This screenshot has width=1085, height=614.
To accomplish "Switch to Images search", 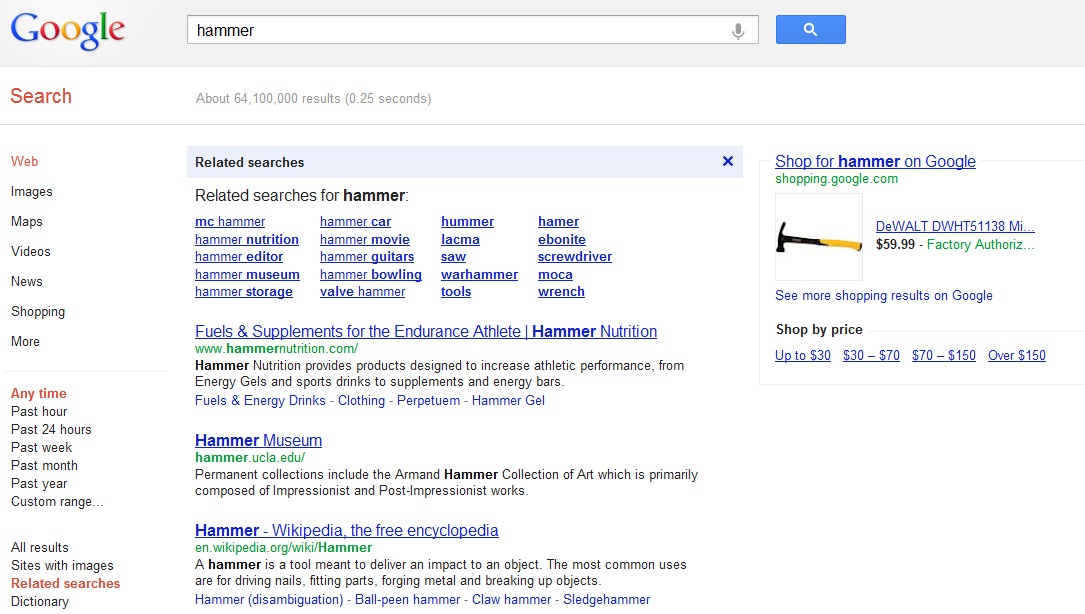I will pyautogui.click(x=32, y=192).
